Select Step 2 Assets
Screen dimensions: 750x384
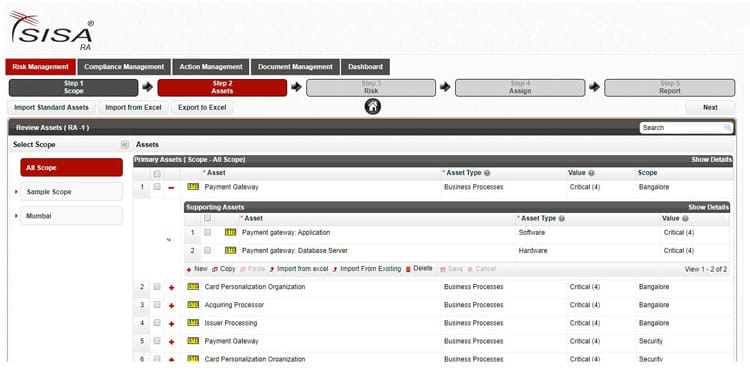pyautogui.click(x=222, y=88)
